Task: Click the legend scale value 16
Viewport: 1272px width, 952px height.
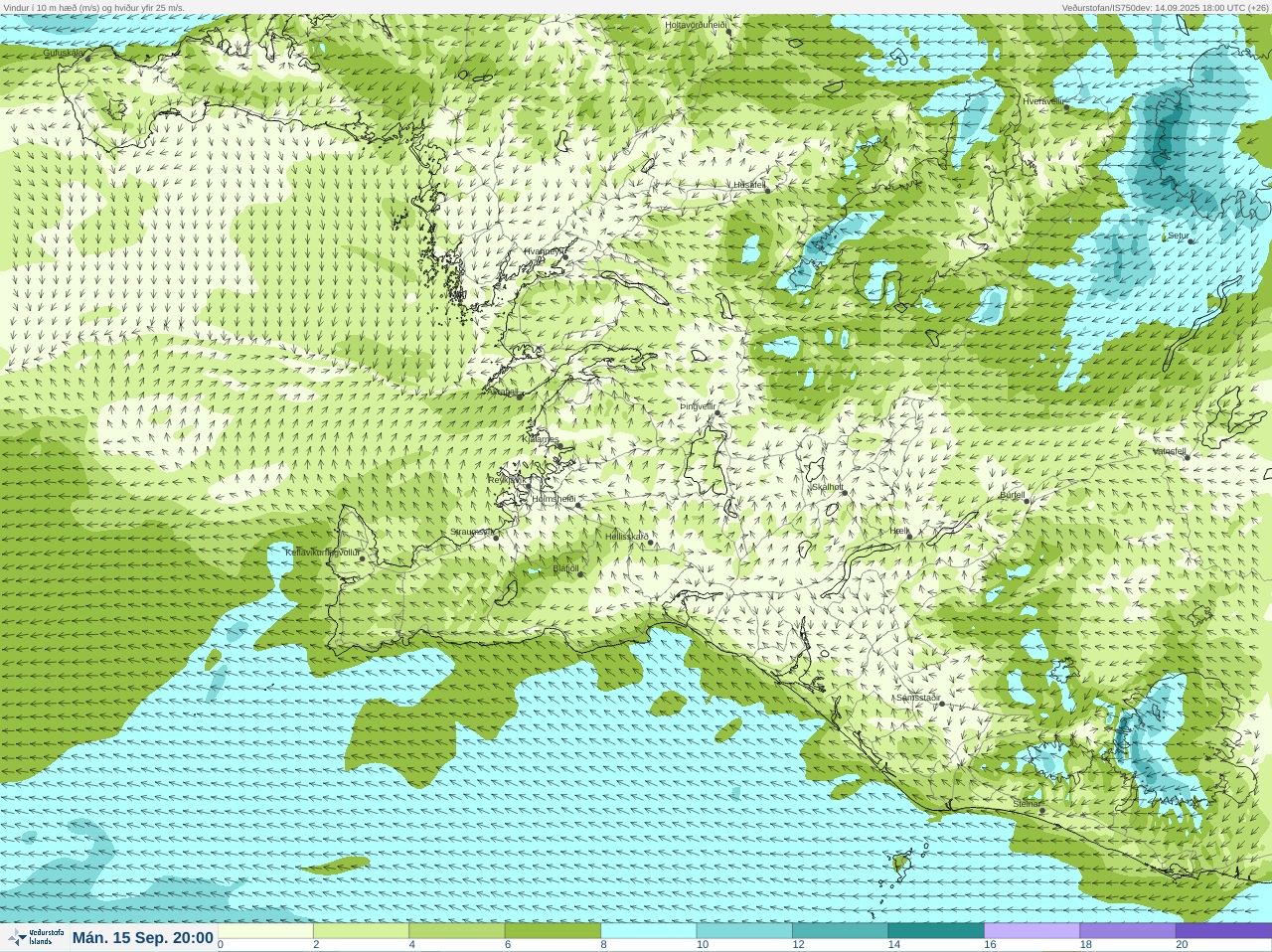Action: coord(990,944)
